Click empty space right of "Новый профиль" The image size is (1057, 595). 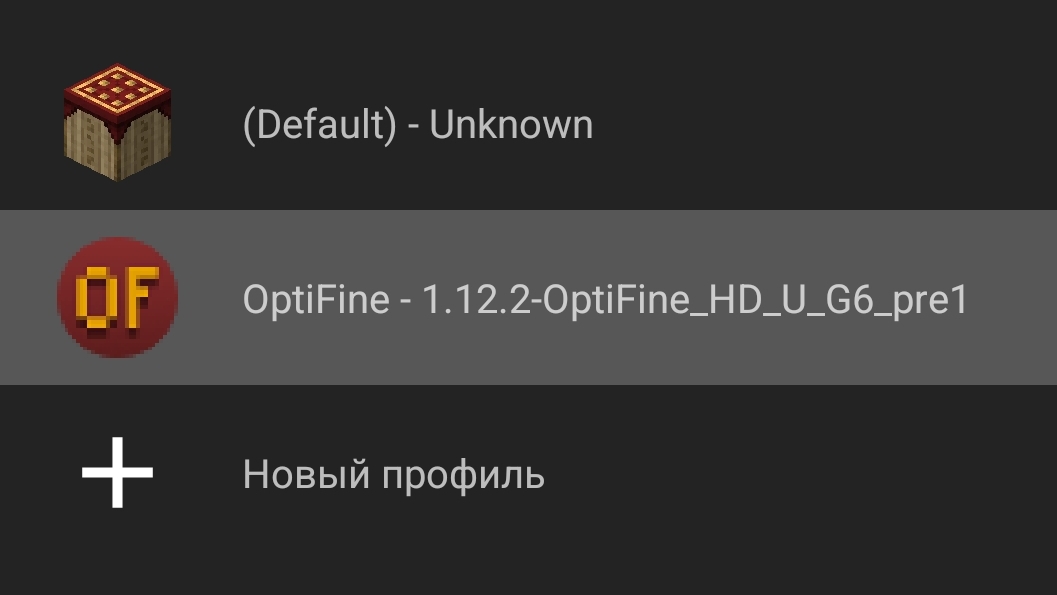pos(800,474)
